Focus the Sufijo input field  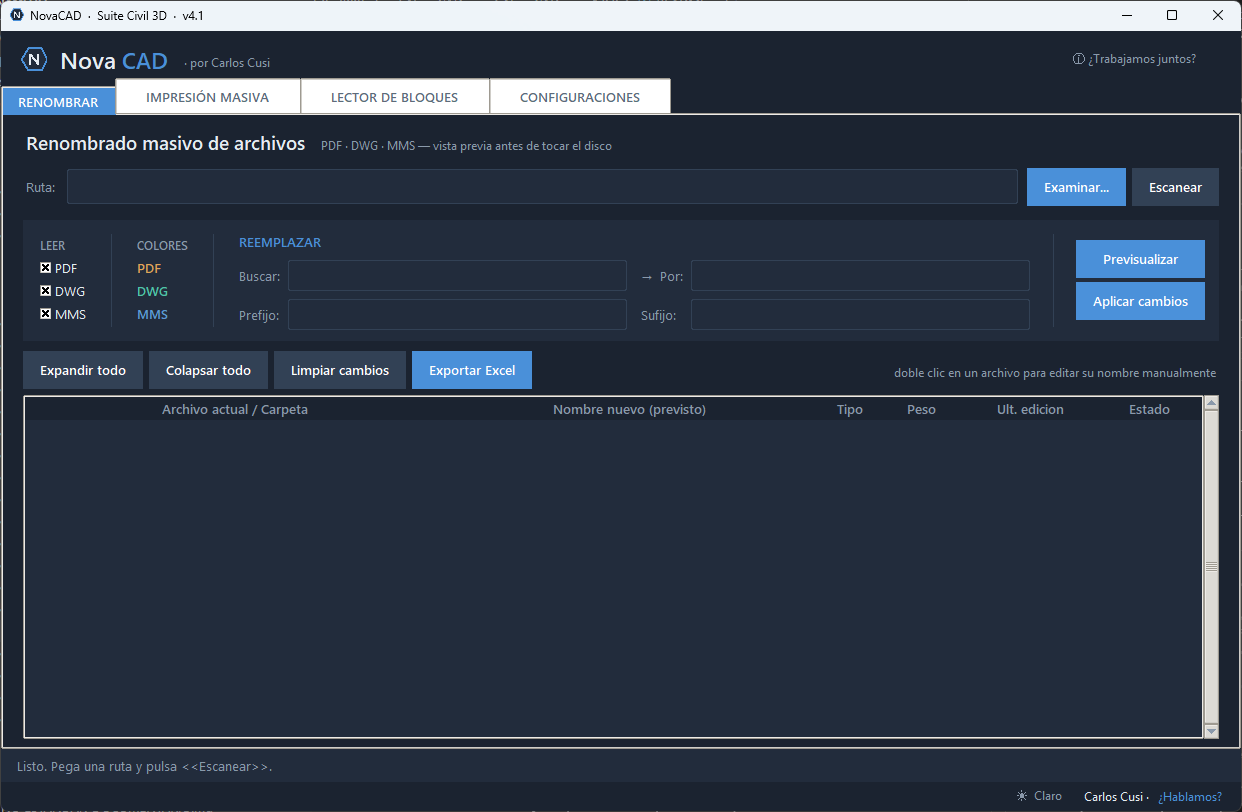860,315
